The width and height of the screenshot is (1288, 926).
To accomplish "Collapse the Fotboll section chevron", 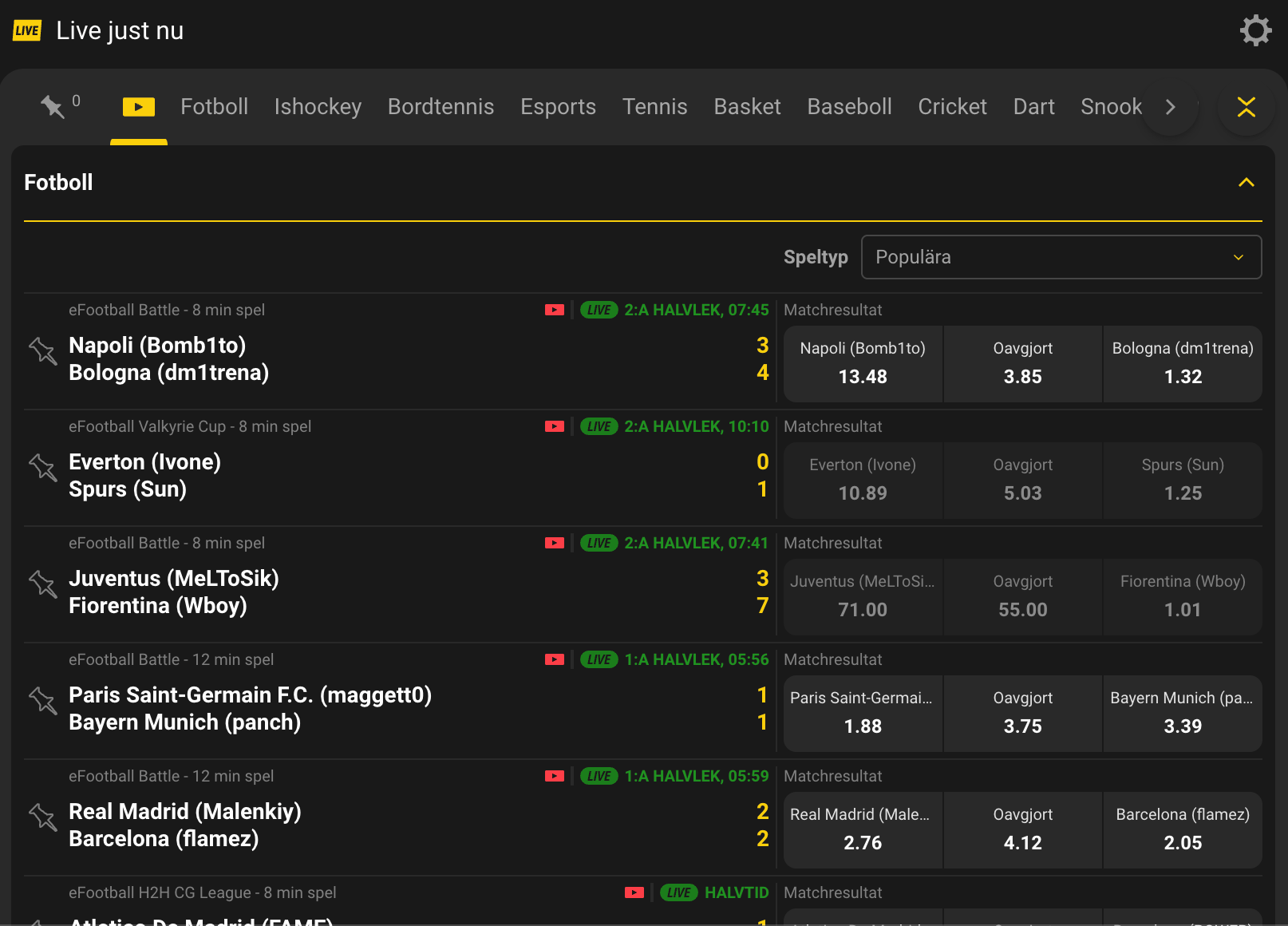I will 1246,183.
